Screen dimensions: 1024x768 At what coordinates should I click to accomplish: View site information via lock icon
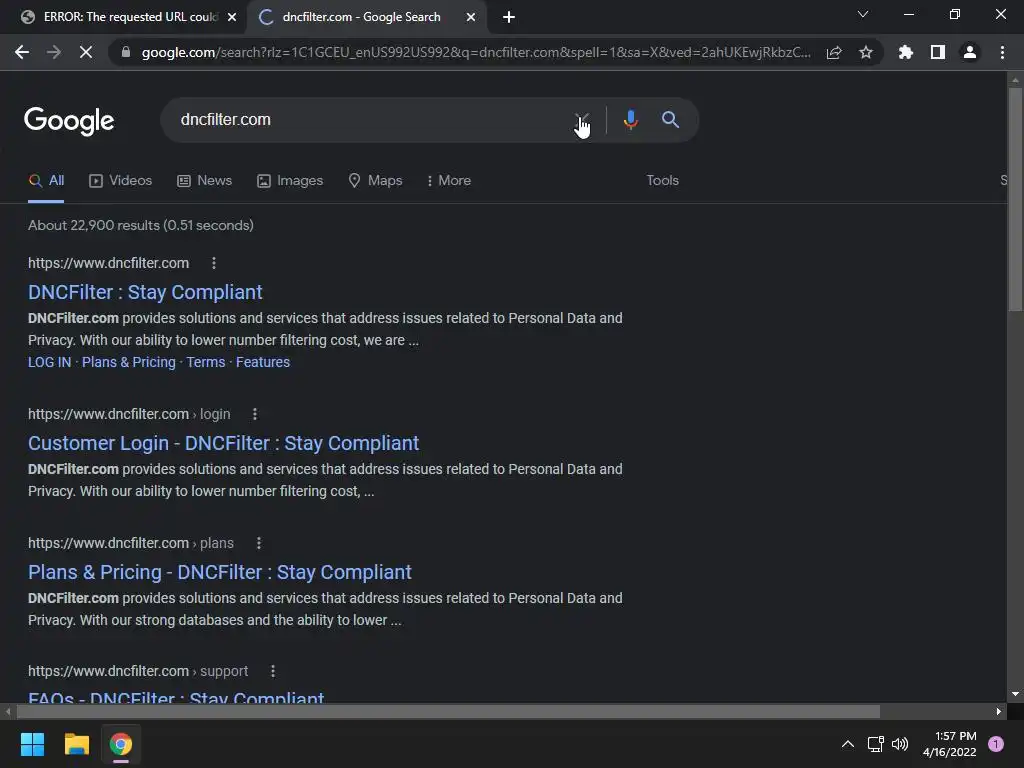pos(125,52)
